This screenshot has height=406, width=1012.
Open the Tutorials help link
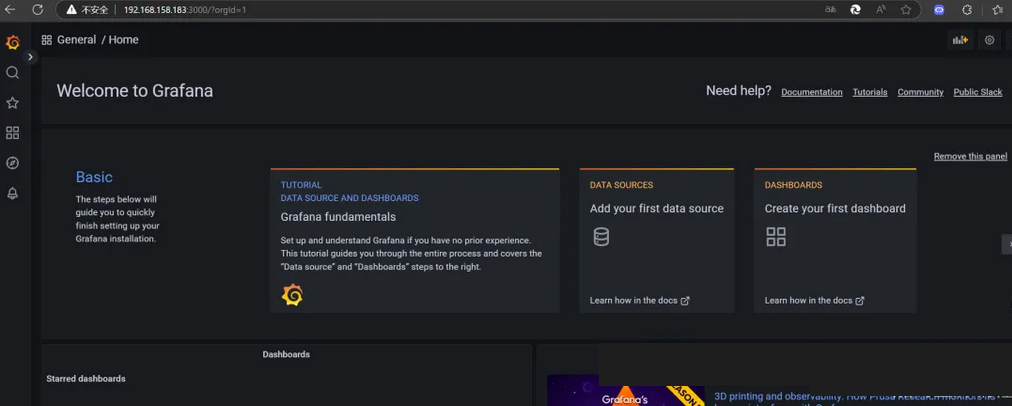click(870, 92)
